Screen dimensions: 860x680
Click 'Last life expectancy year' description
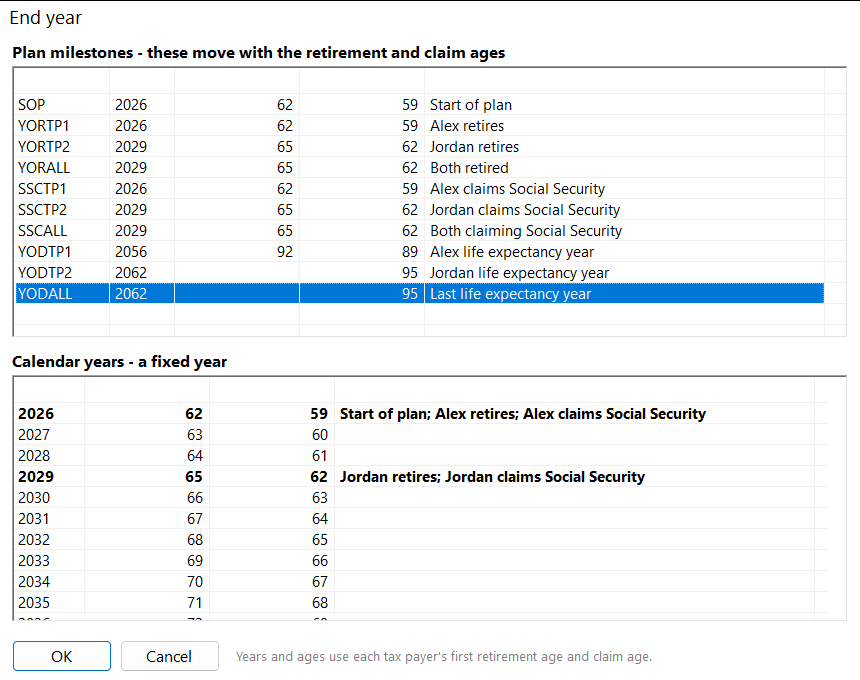point(510,293)
